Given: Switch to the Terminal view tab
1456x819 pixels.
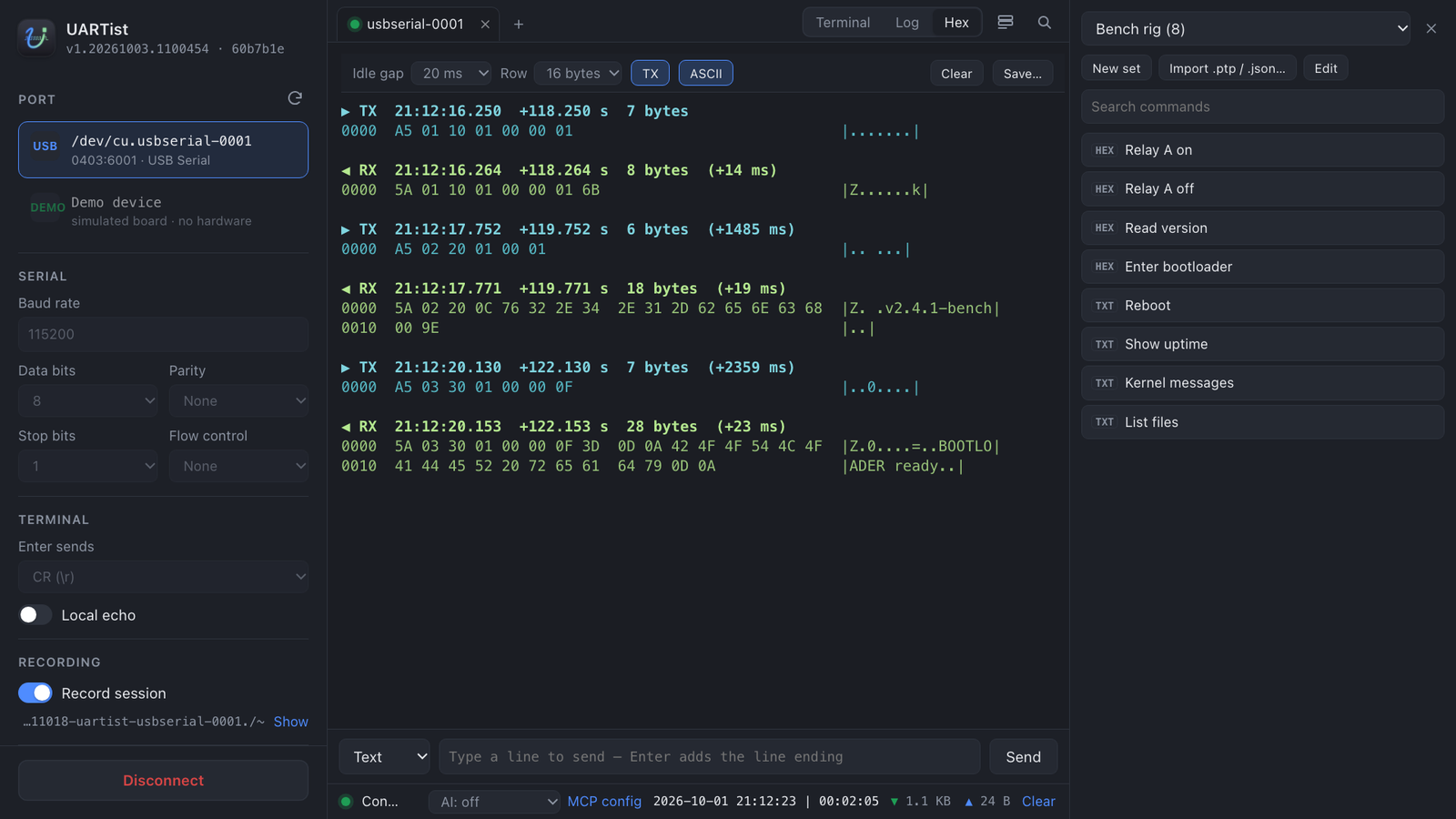Looking at the screenshot, I should [x=843, y=23].
